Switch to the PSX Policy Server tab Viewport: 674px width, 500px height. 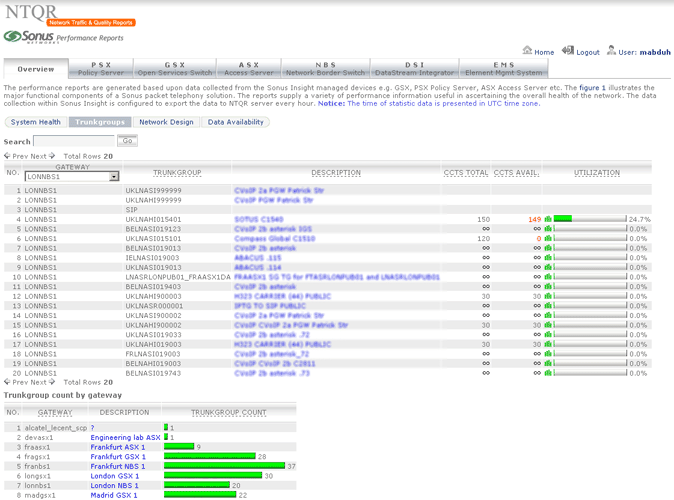pos(101,68)
